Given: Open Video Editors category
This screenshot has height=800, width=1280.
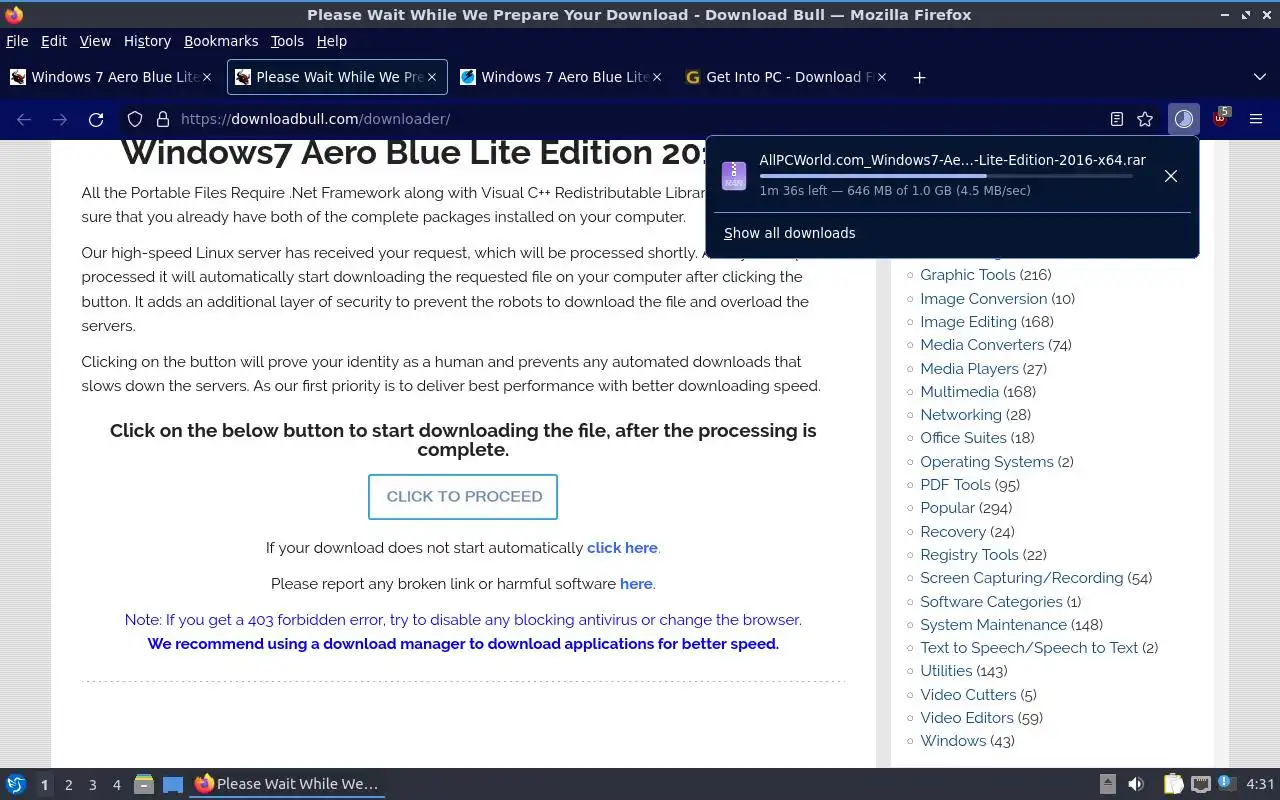Looking at the screenshot, I should [x=967, y=718].
